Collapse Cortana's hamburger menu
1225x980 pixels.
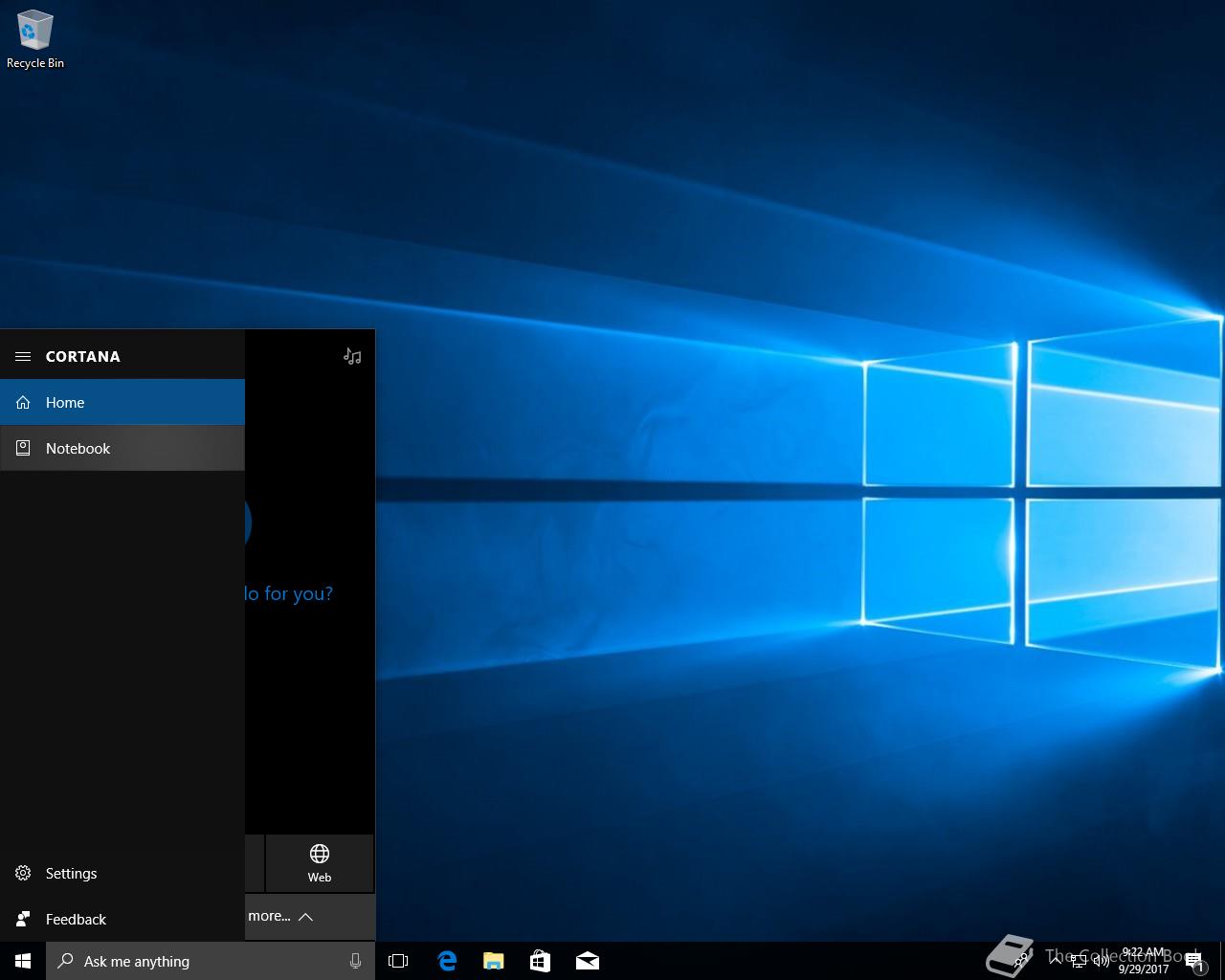[x=23, y=356]
